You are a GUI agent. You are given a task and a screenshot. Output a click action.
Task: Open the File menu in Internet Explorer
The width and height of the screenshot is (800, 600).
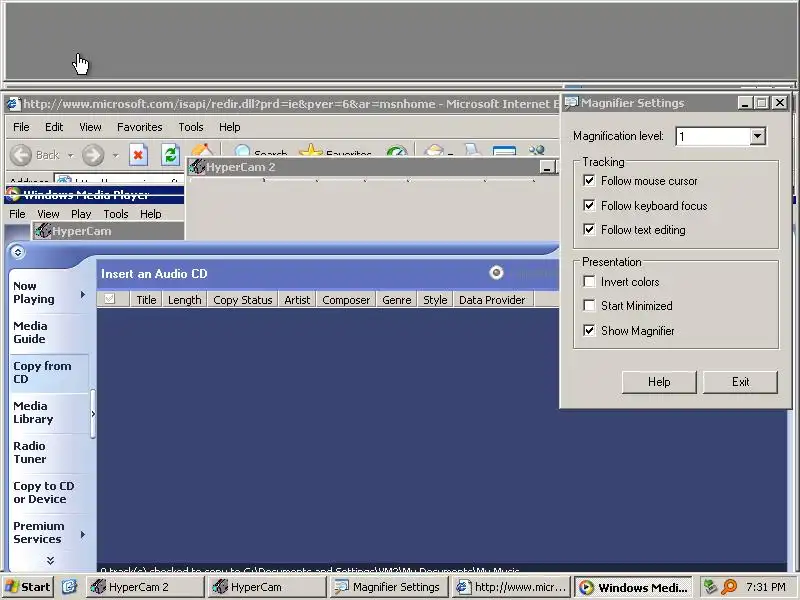(x=21, y=127)
